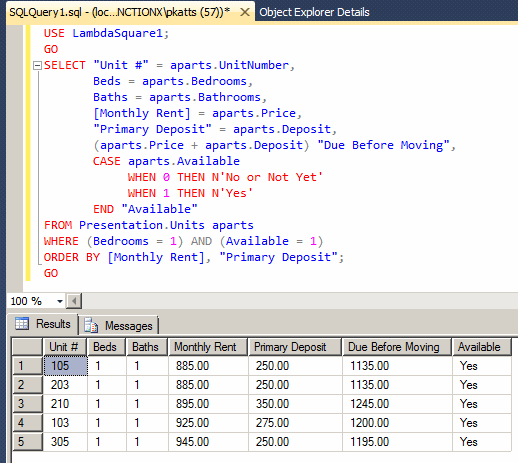Select all via grid corner header
The height and width of the screenshot is (463, 518).
[27, 347]
